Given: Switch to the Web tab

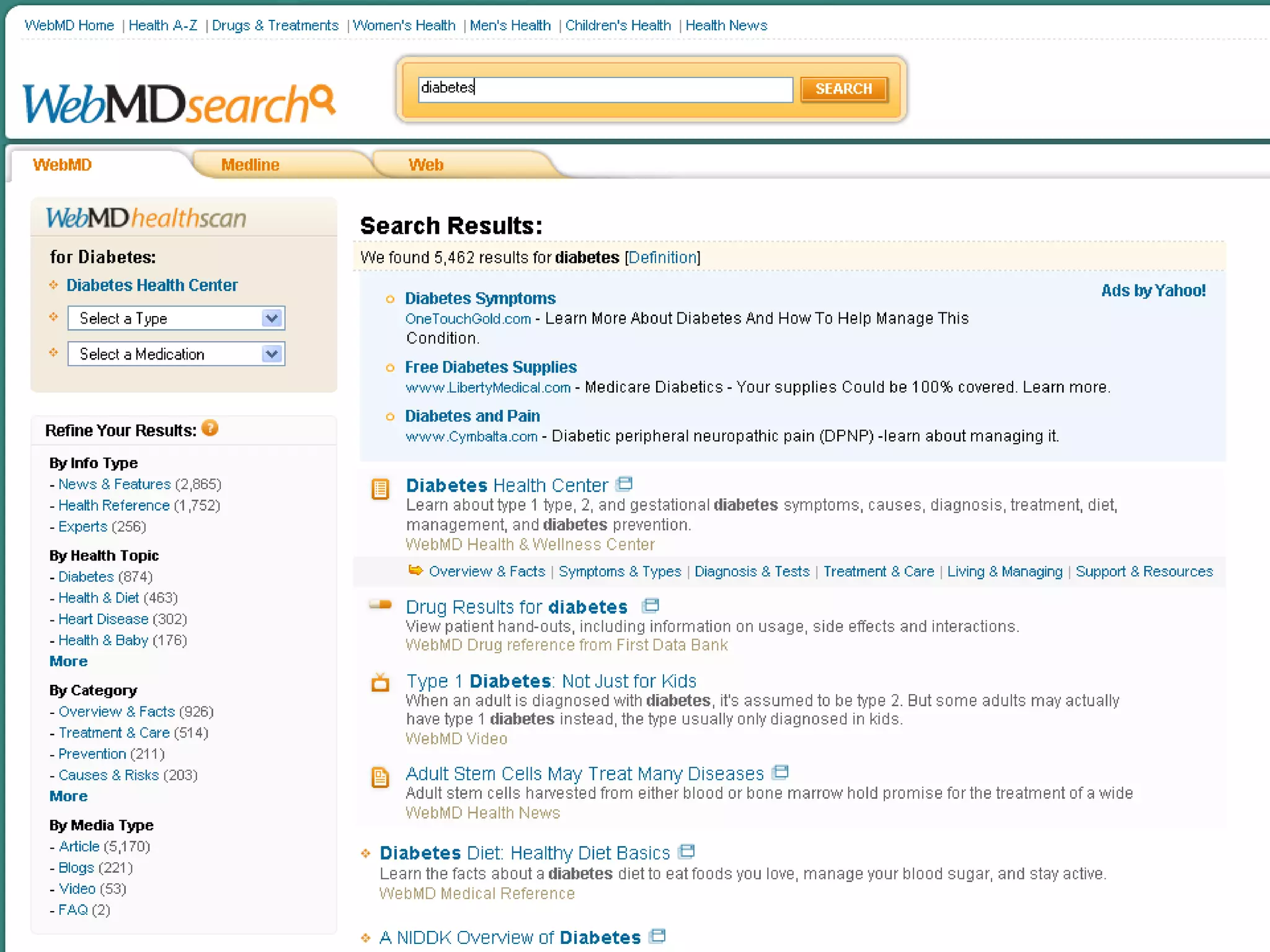Looking at the screenshot, I should click(x=426, y=165).
